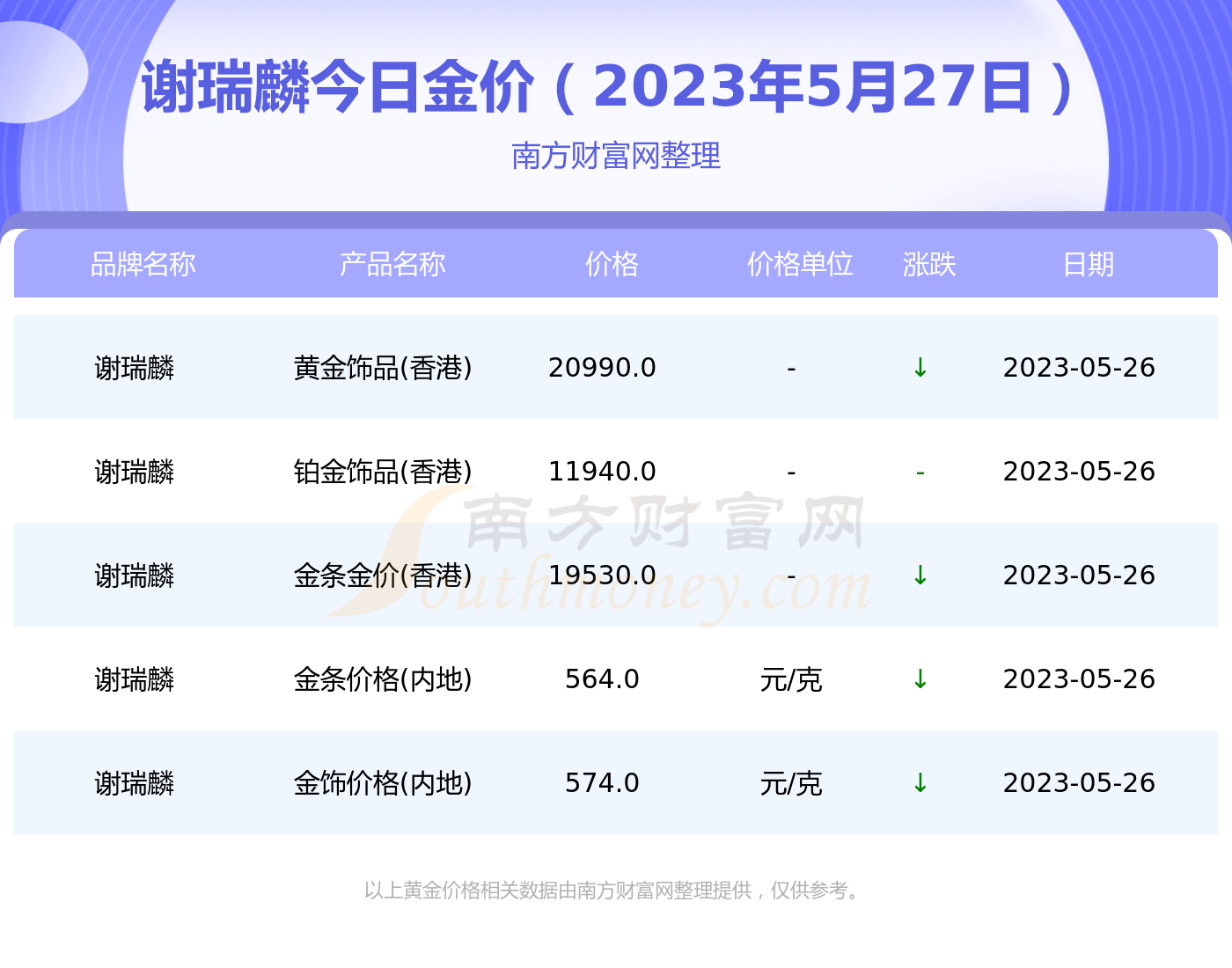Screen dimensions: 1232x968
Task: Click date 2023-05-26 in 金条价格(内地) row
Action: (1079, 679)
